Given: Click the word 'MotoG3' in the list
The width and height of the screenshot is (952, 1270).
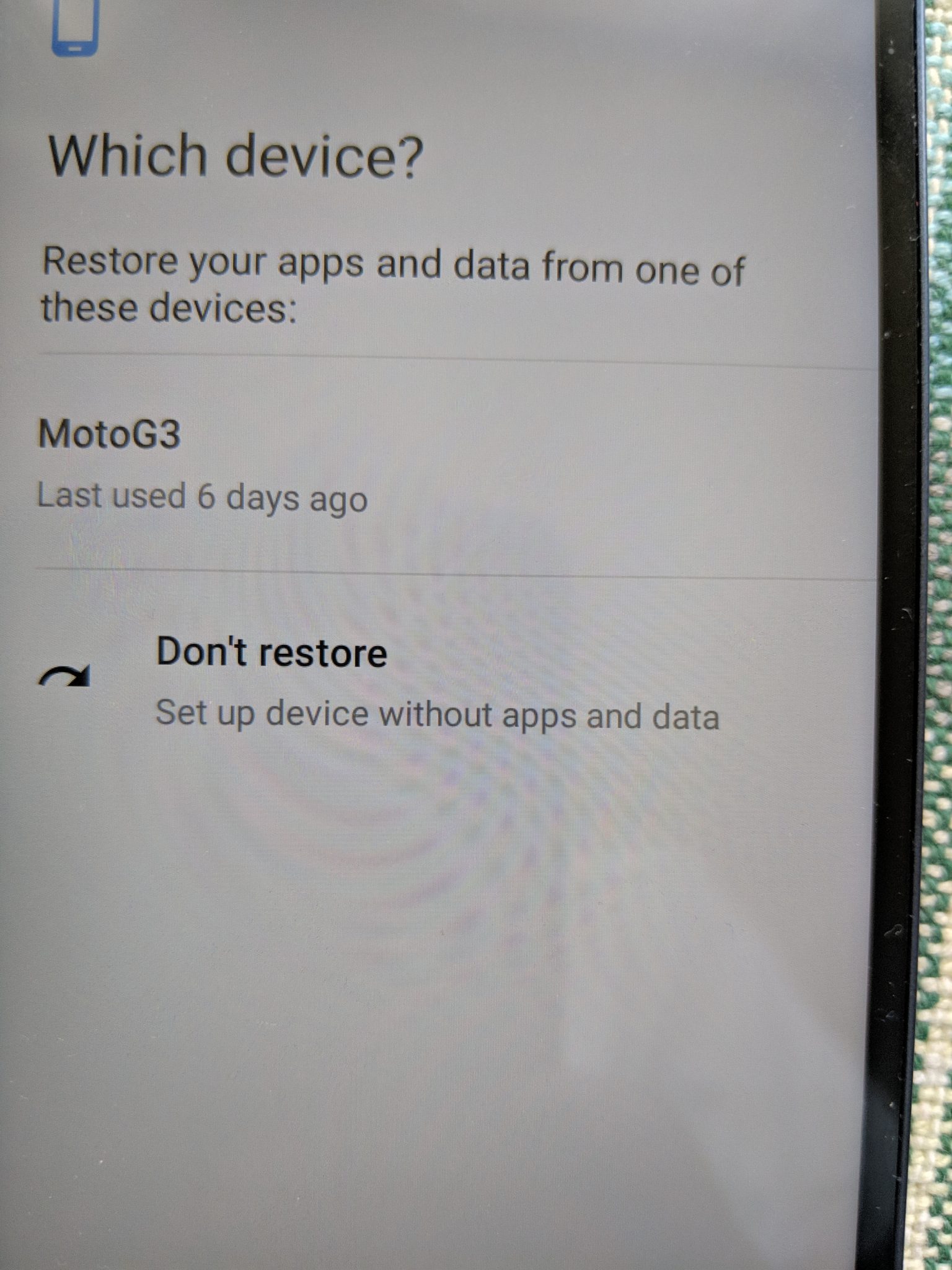Looking at the screenshot, I should pos(109,433).
